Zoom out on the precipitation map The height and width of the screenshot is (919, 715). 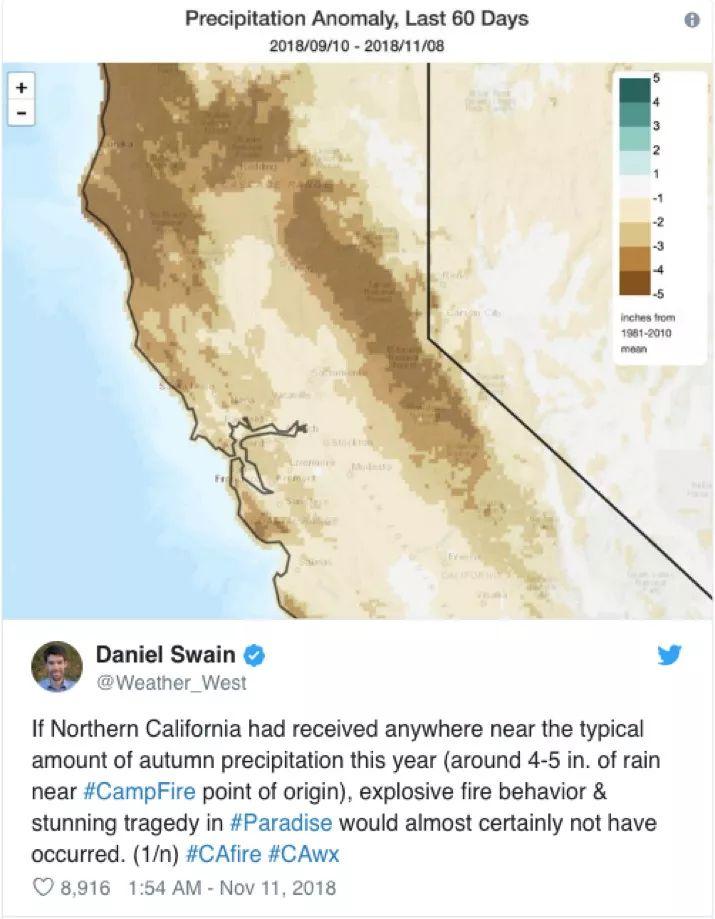[x=21, y=113]
